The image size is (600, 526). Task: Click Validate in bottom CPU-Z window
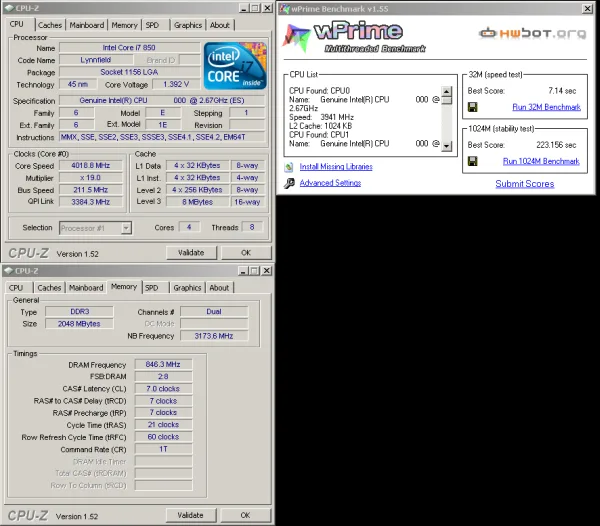pyautogui.click(x=191, y=515)
